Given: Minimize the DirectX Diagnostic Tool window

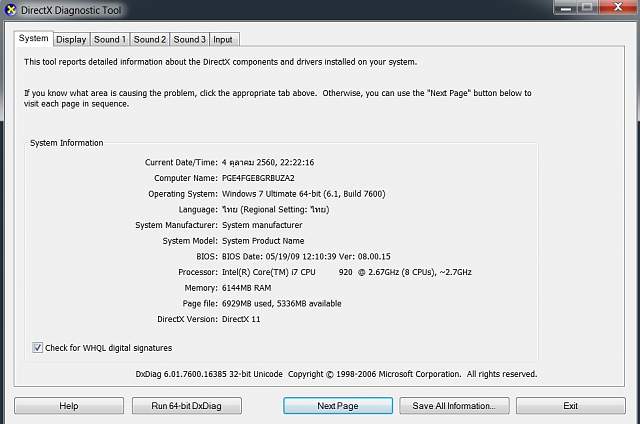Looking at the screenshot, I should tap(566, 7).
